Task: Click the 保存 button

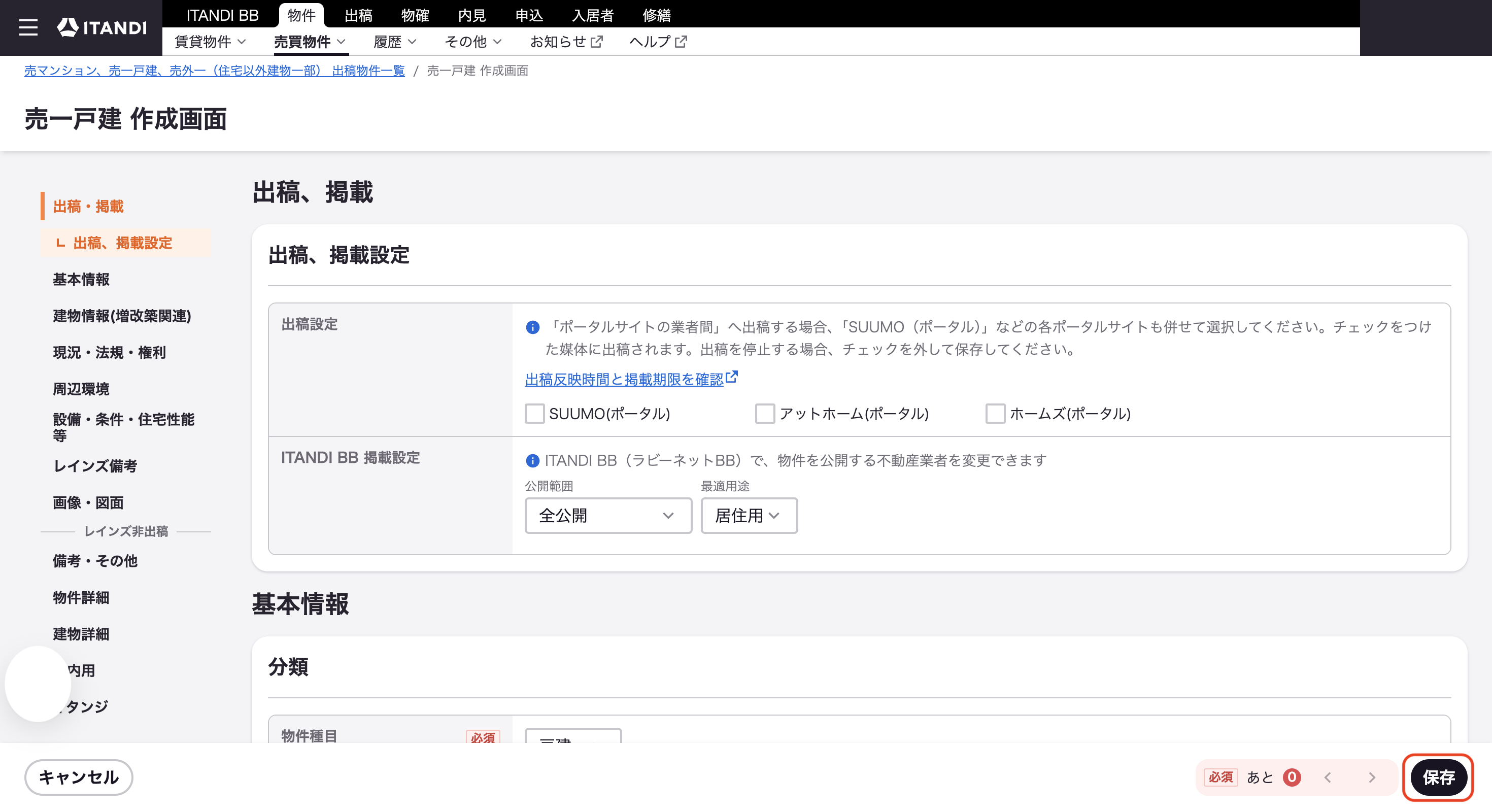Action: (x=1438, y=777)
